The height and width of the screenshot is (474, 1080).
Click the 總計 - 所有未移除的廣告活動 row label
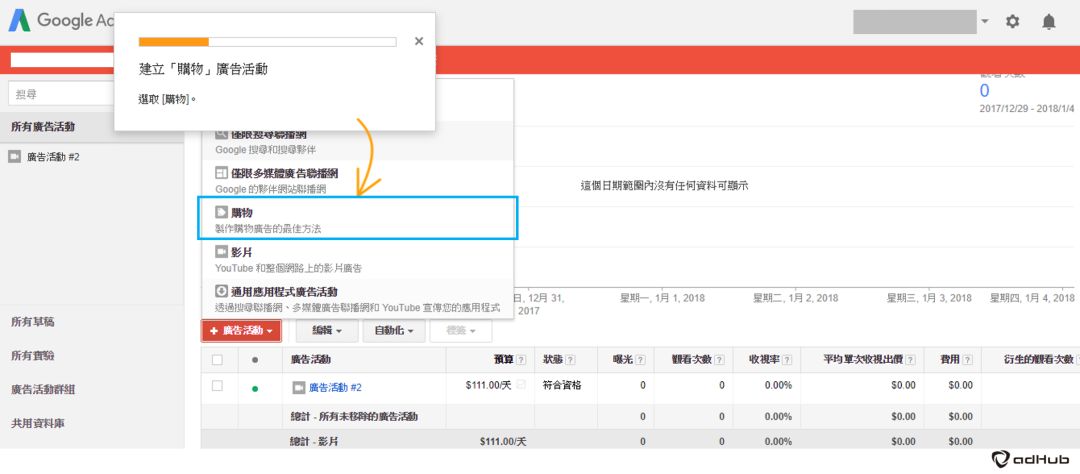pyautogui.click(x=354, y=417)
